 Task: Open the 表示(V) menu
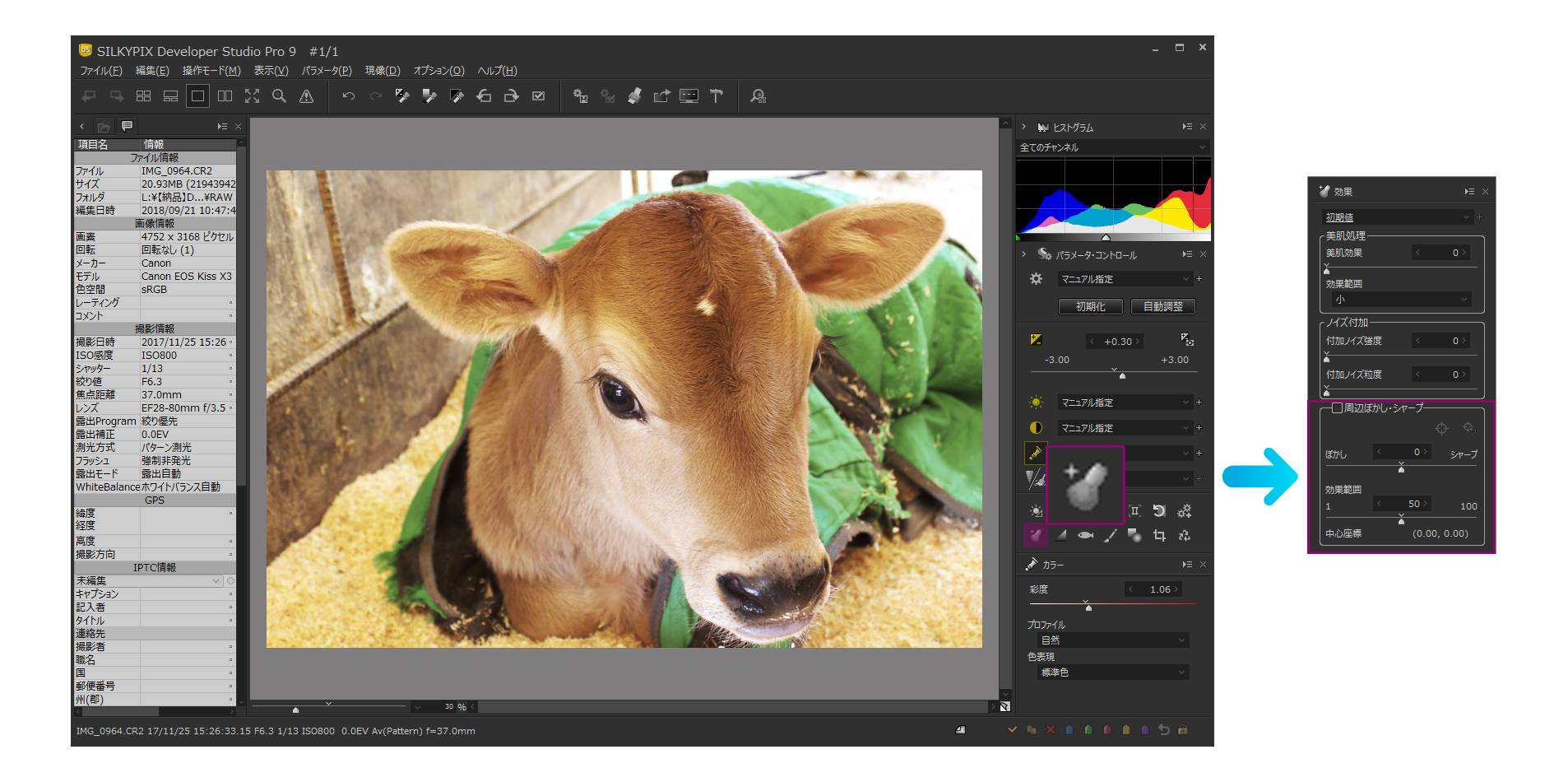[x=271, y=71]
